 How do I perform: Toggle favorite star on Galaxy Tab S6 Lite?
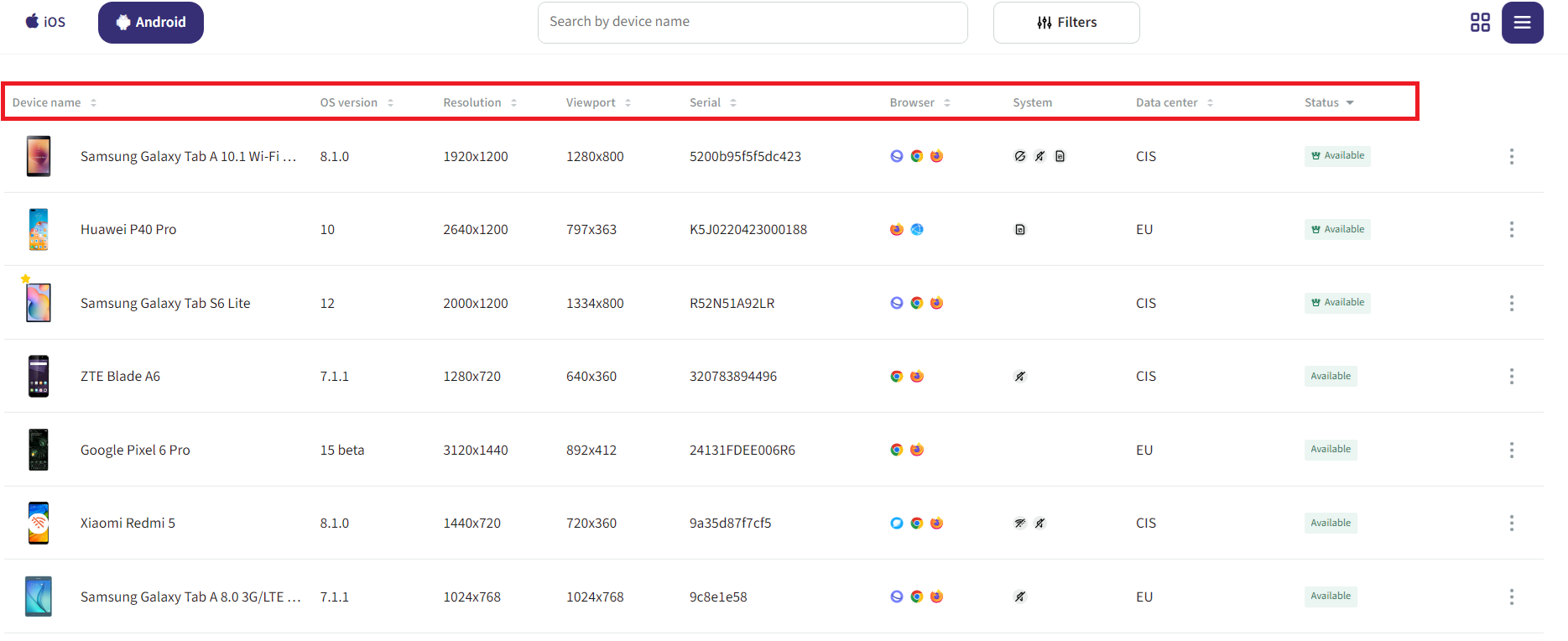(x=25, y=279)
